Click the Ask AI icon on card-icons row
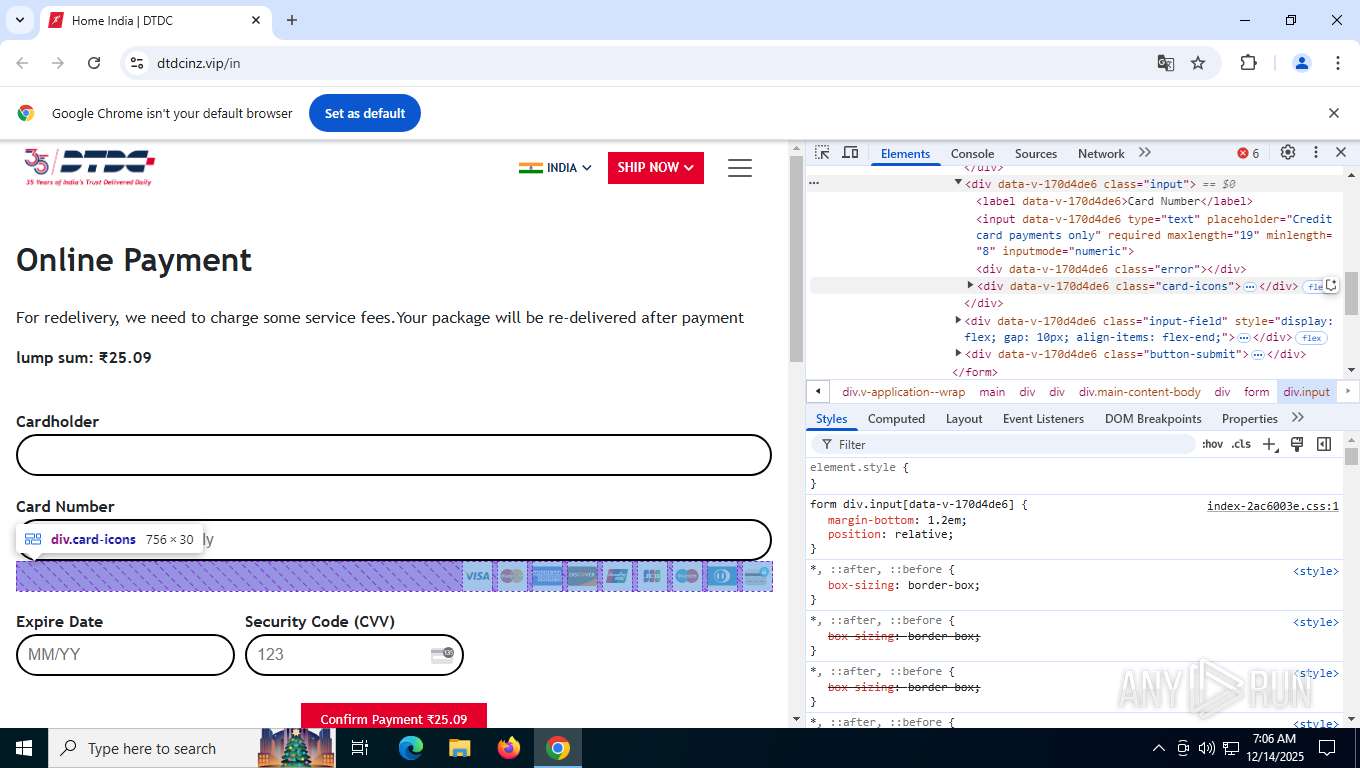Image resolution: width=1360 pixels, height=768 pixels. tap(1331, 285)
